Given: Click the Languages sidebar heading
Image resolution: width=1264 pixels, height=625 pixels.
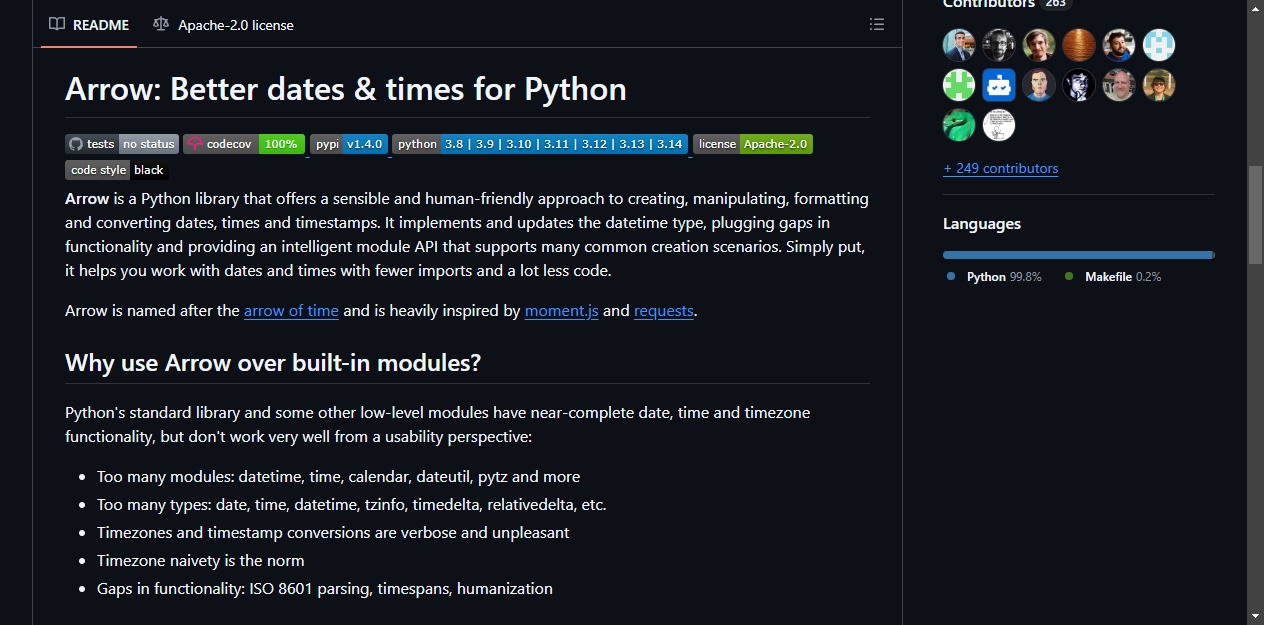Looking at the screenshot, I should [x=982, y=224].
